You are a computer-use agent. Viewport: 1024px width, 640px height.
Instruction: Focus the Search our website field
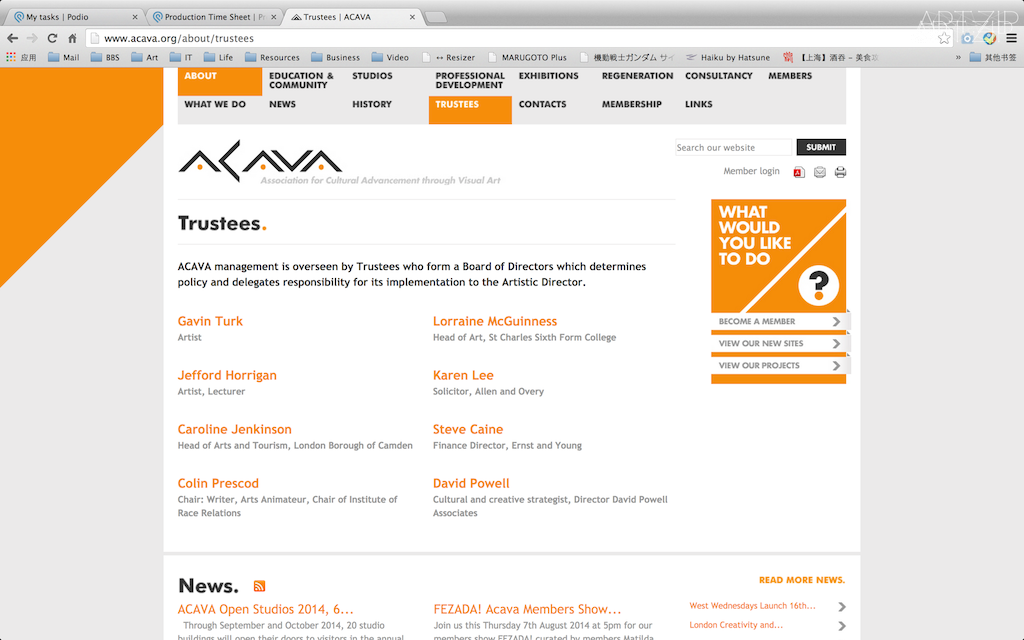point(733,148)
